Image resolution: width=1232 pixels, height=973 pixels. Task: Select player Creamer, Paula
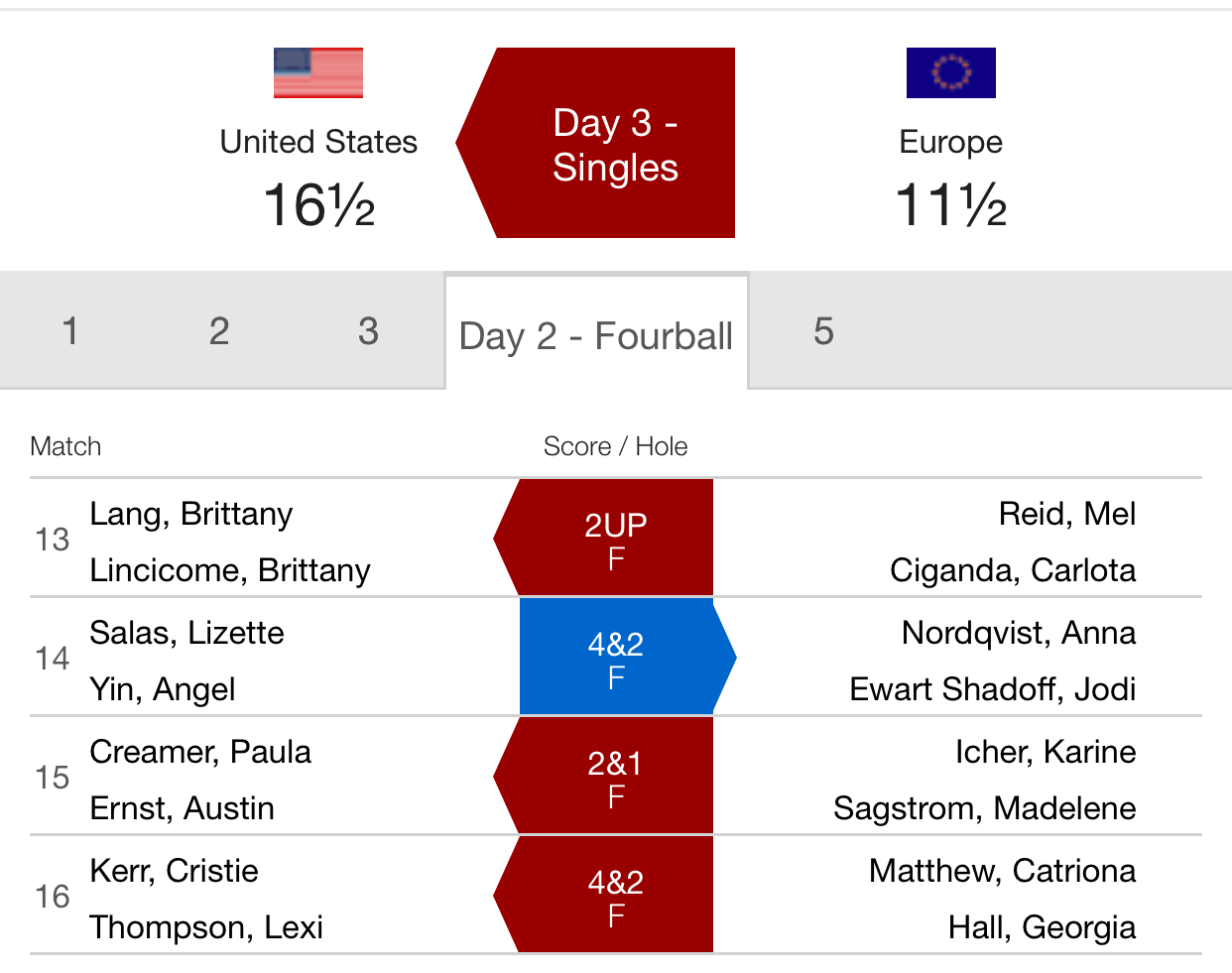pos(200,752)
